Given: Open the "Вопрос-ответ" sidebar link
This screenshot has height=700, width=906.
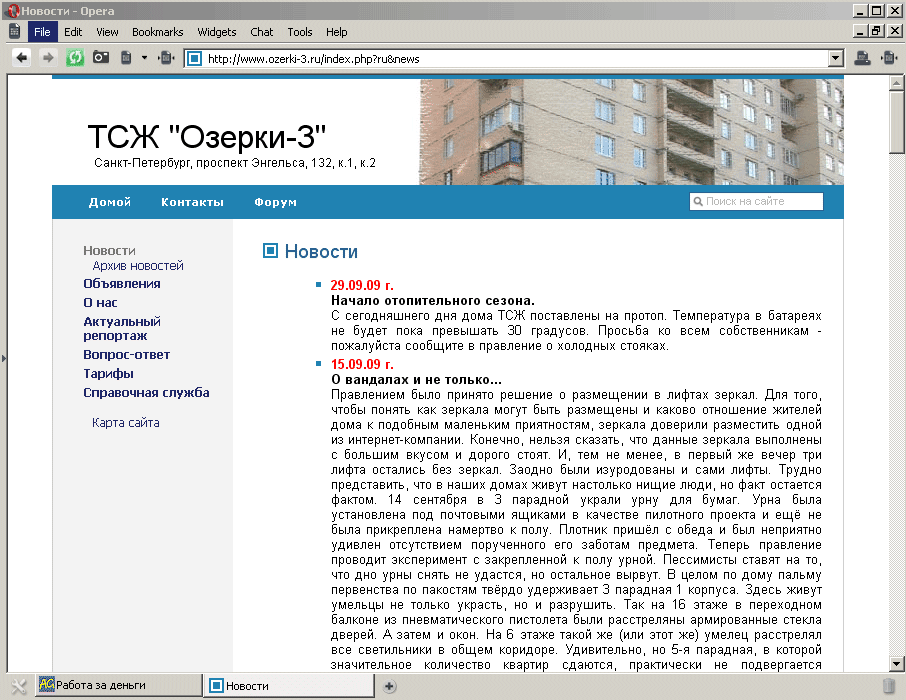Looking at the screenshot, I should tap(127, 354).
